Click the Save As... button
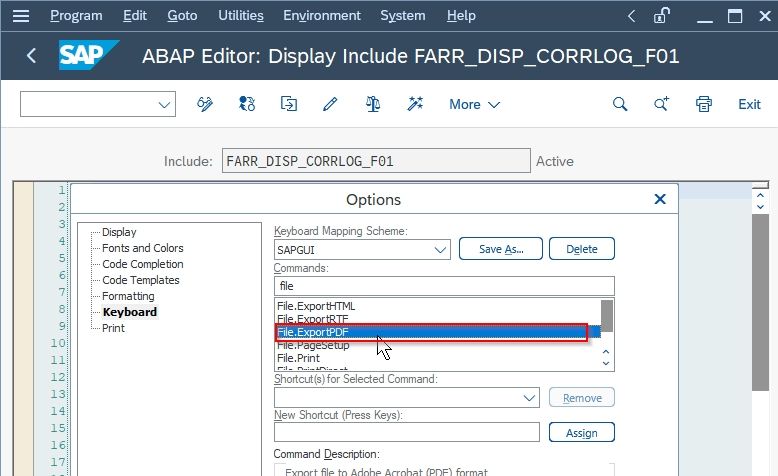778x476 pixels. [x=501, y=249]
